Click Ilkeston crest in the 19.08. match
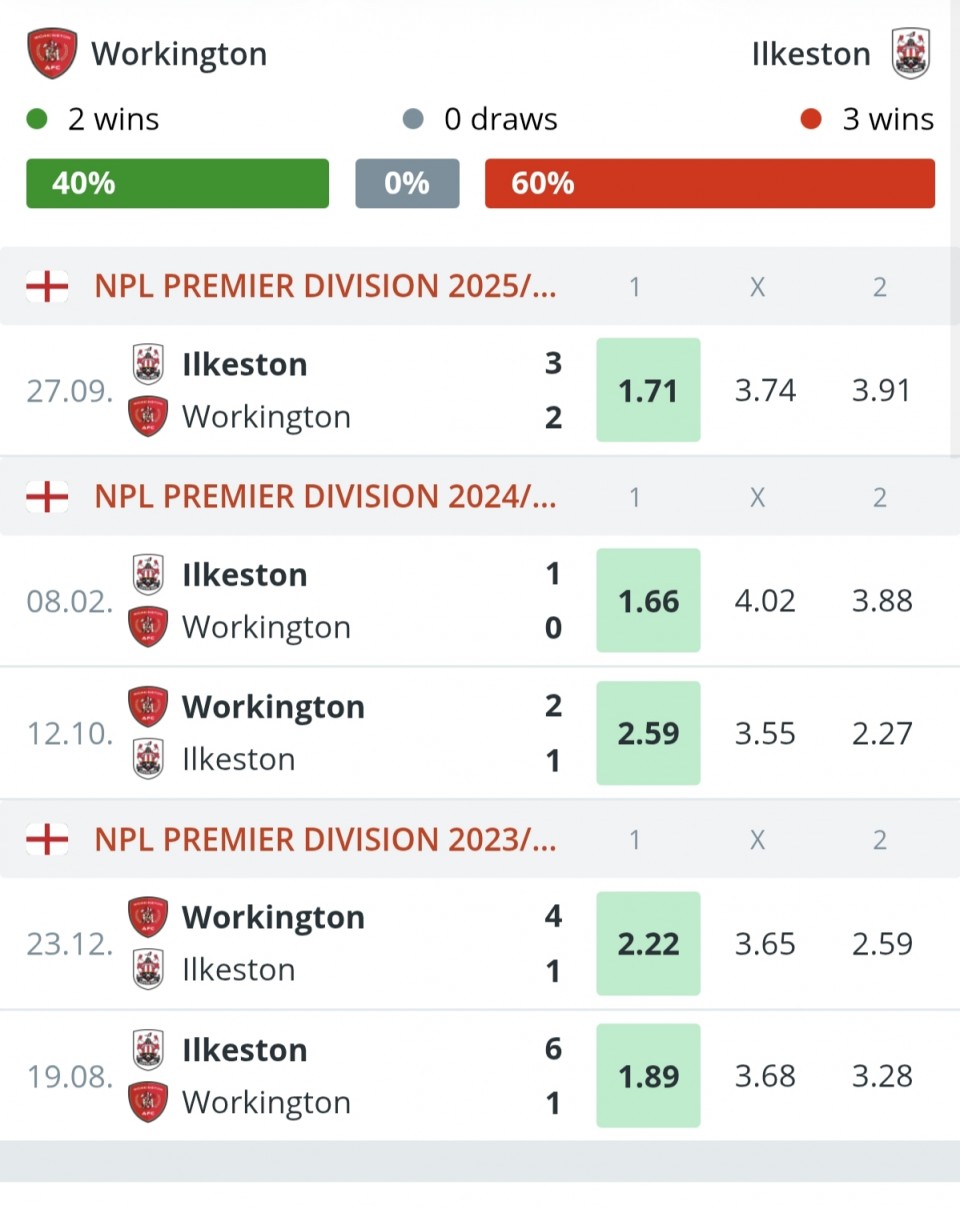960x1209 pixels. click(x=148, y=1050)
